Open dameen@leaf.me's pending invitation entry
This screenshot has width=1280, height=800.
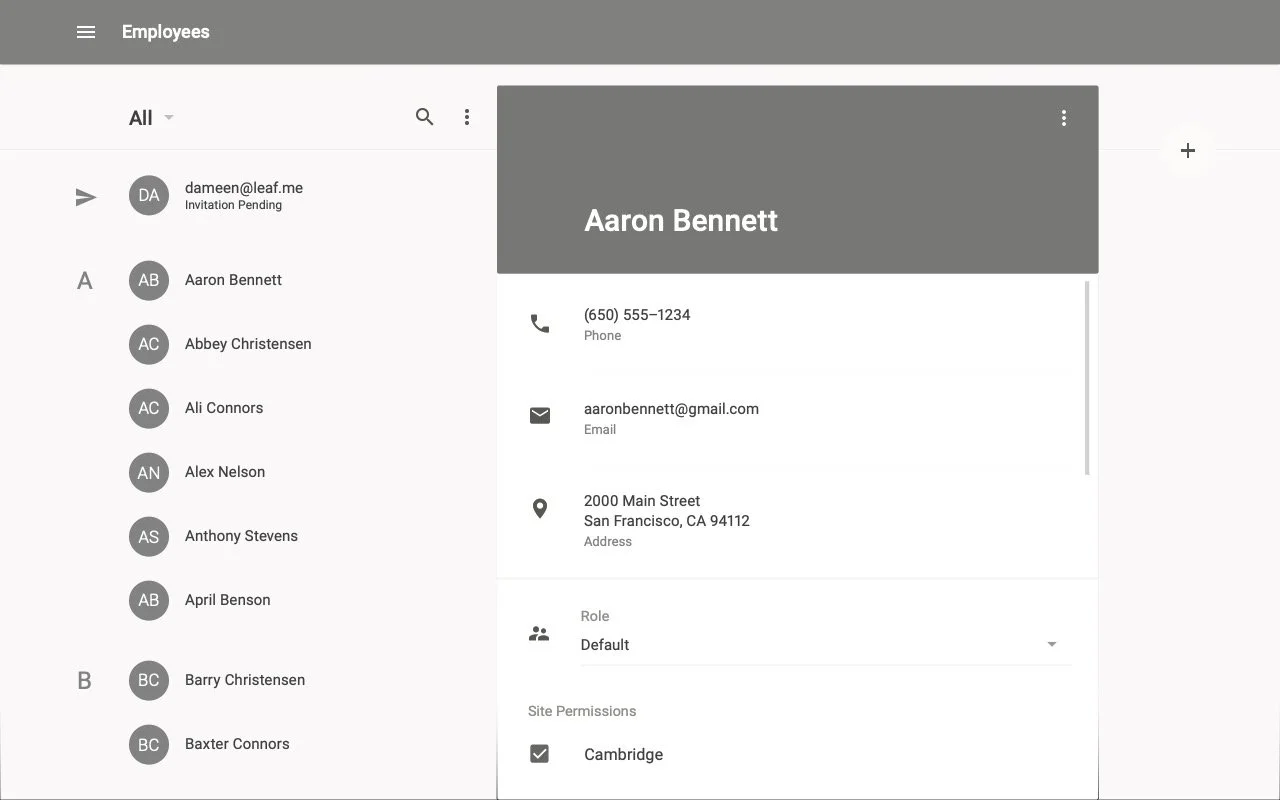pyautogui.click(x=243, y=196)
